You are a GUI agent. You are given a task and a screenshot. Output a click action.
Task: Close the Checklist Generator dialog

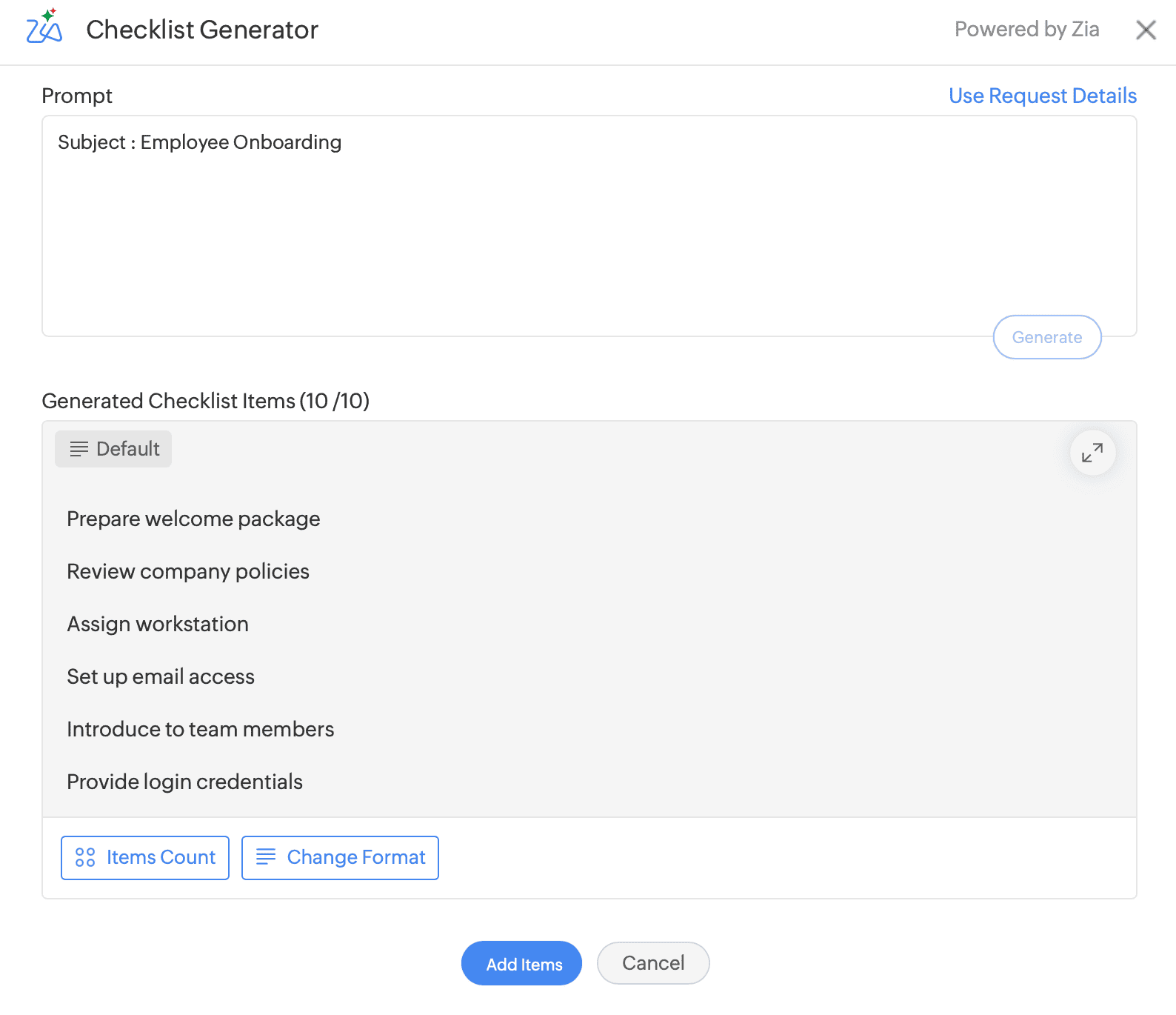pos(1146,30)
